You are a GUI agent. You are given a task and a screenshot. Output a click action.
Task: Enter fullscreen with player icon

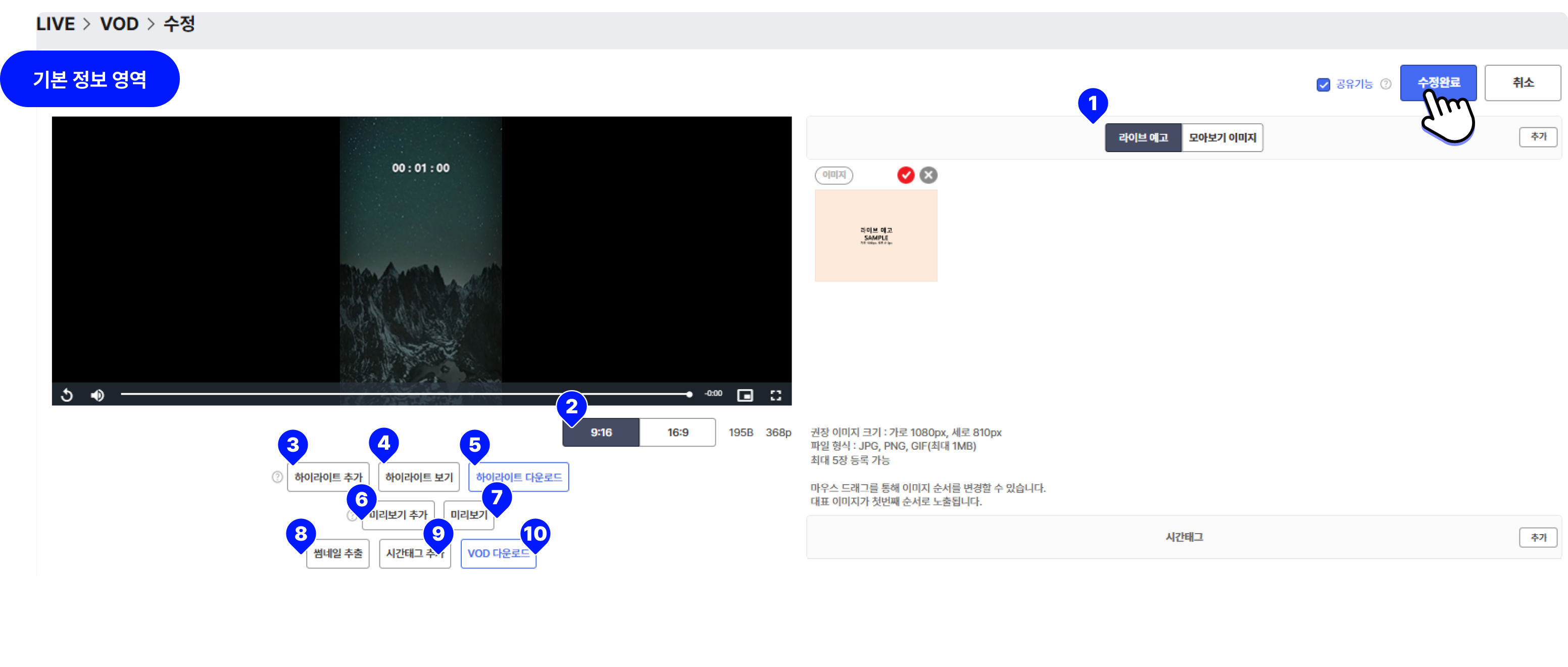(775, 395)
